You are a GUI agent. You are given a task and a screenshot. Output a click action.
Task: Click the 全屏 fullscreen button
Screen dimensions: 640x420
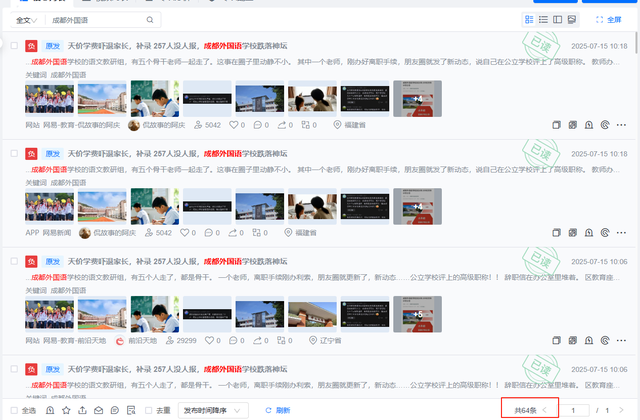[609, 20]
